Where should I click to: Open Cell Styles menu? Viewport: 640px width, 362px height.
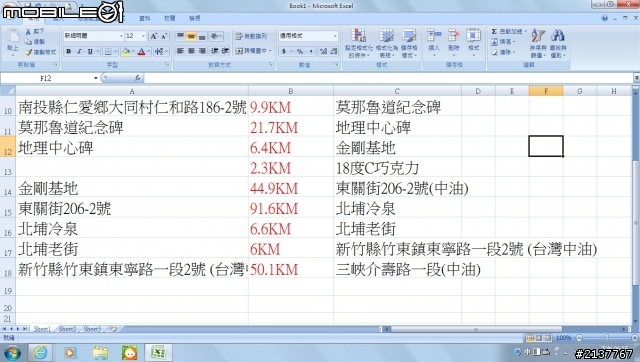coord(409,43)
